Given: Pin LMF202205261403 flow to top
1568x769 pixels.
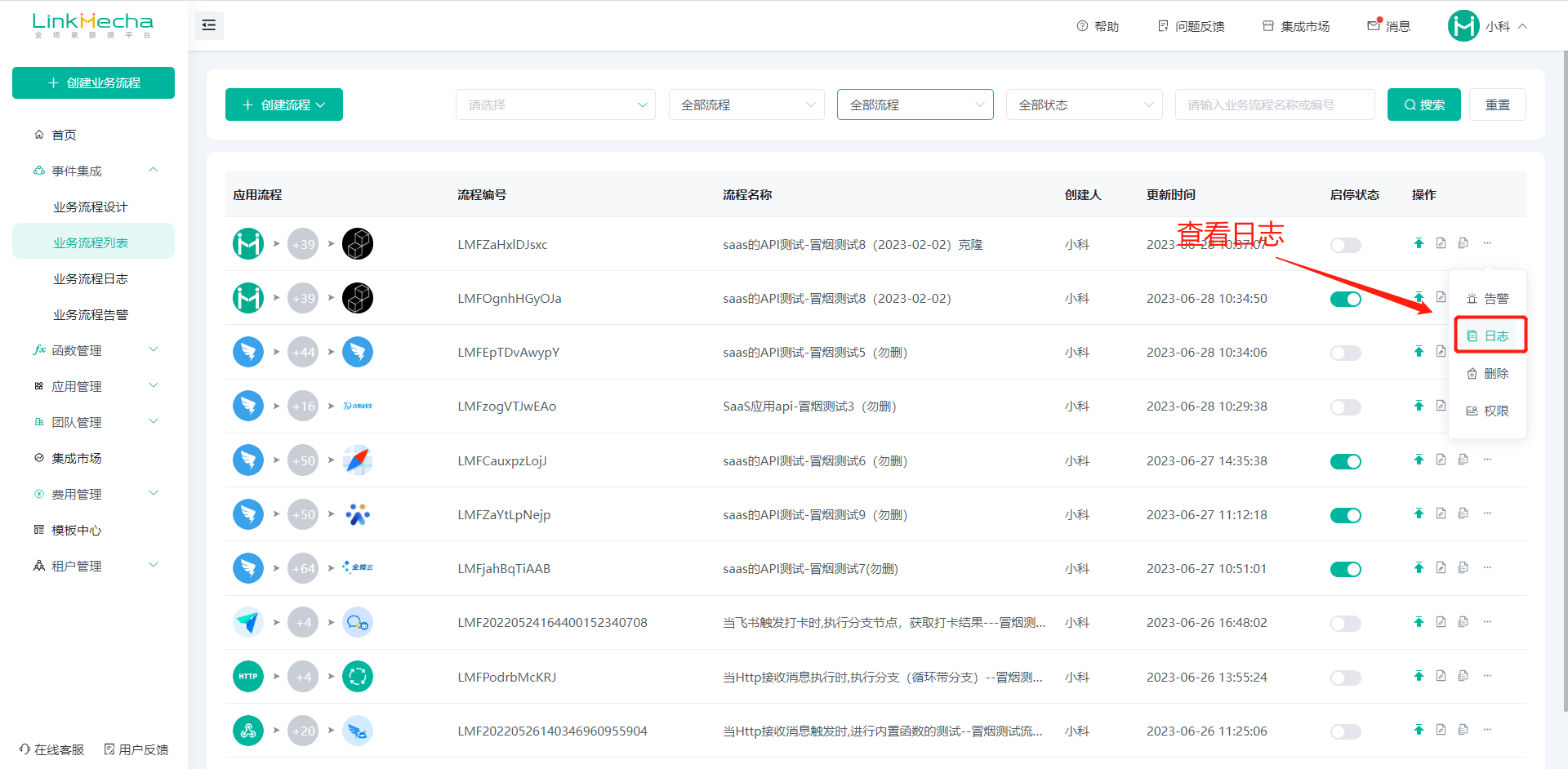Looking at the screenshot, I should click(x=1419, y=730).
